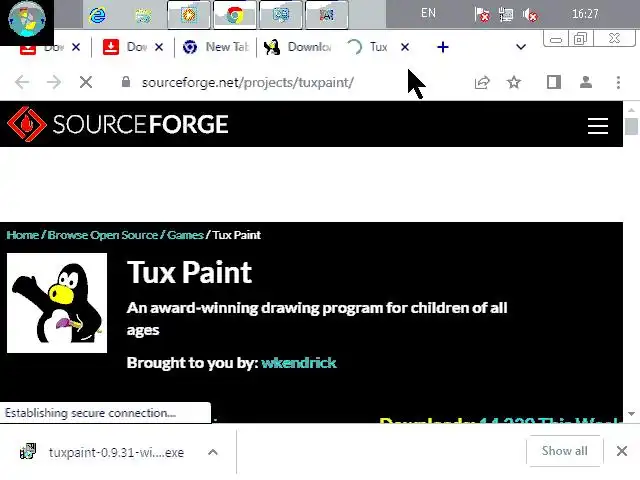This screenshot has width=640, height=480.
Task: Launch Internet Explorer from the taskbar
Action: tap(98, 16)
